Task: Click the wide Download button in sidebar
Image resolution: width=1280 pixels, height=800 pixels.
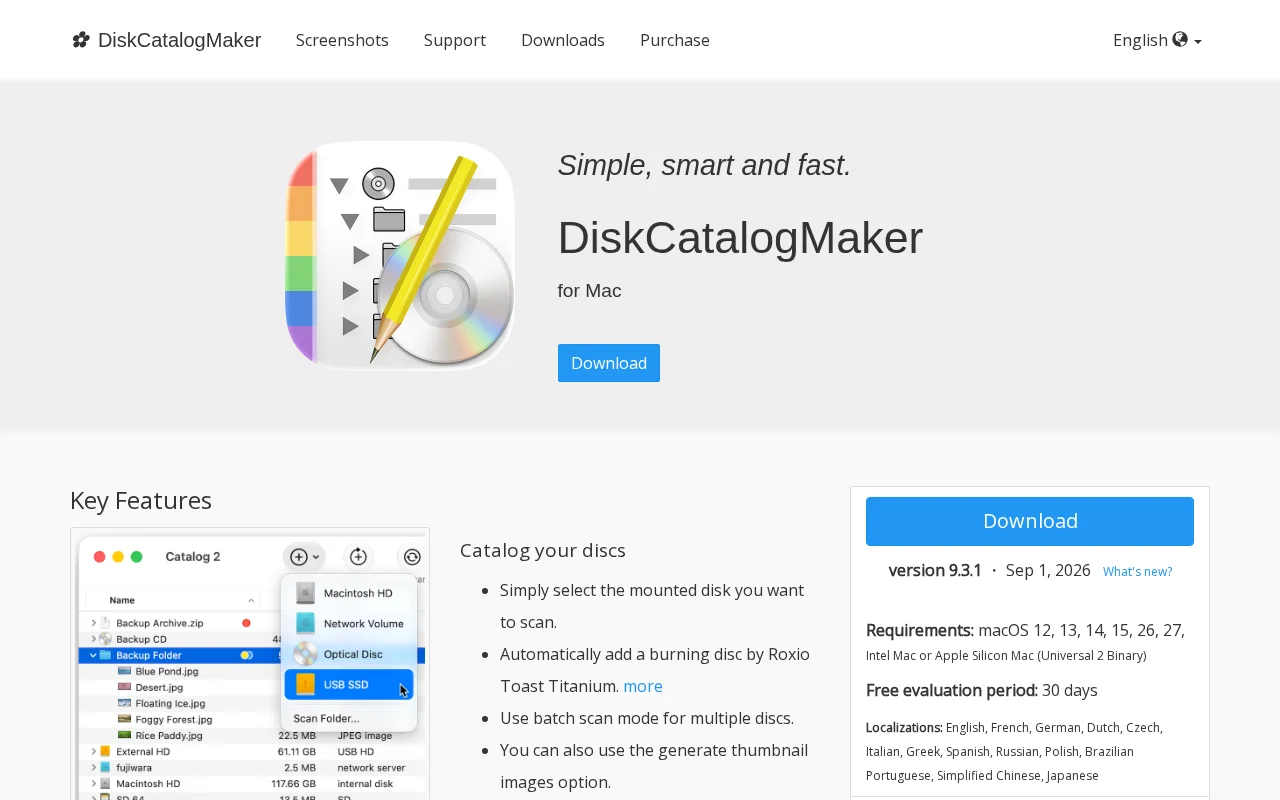Action: coord(1030,521)
